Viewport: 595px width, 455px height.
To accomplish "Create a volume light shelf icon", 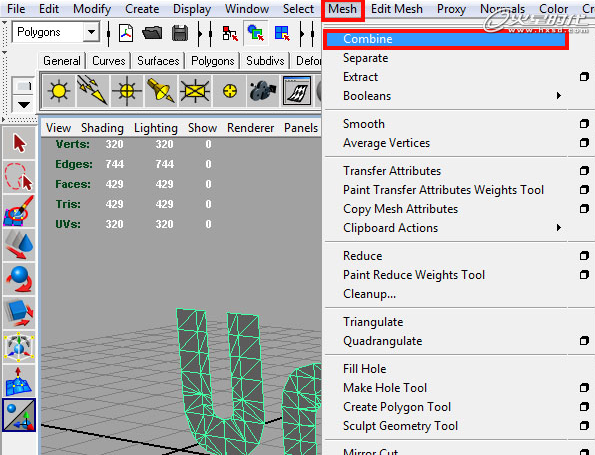I will [229, 91].
